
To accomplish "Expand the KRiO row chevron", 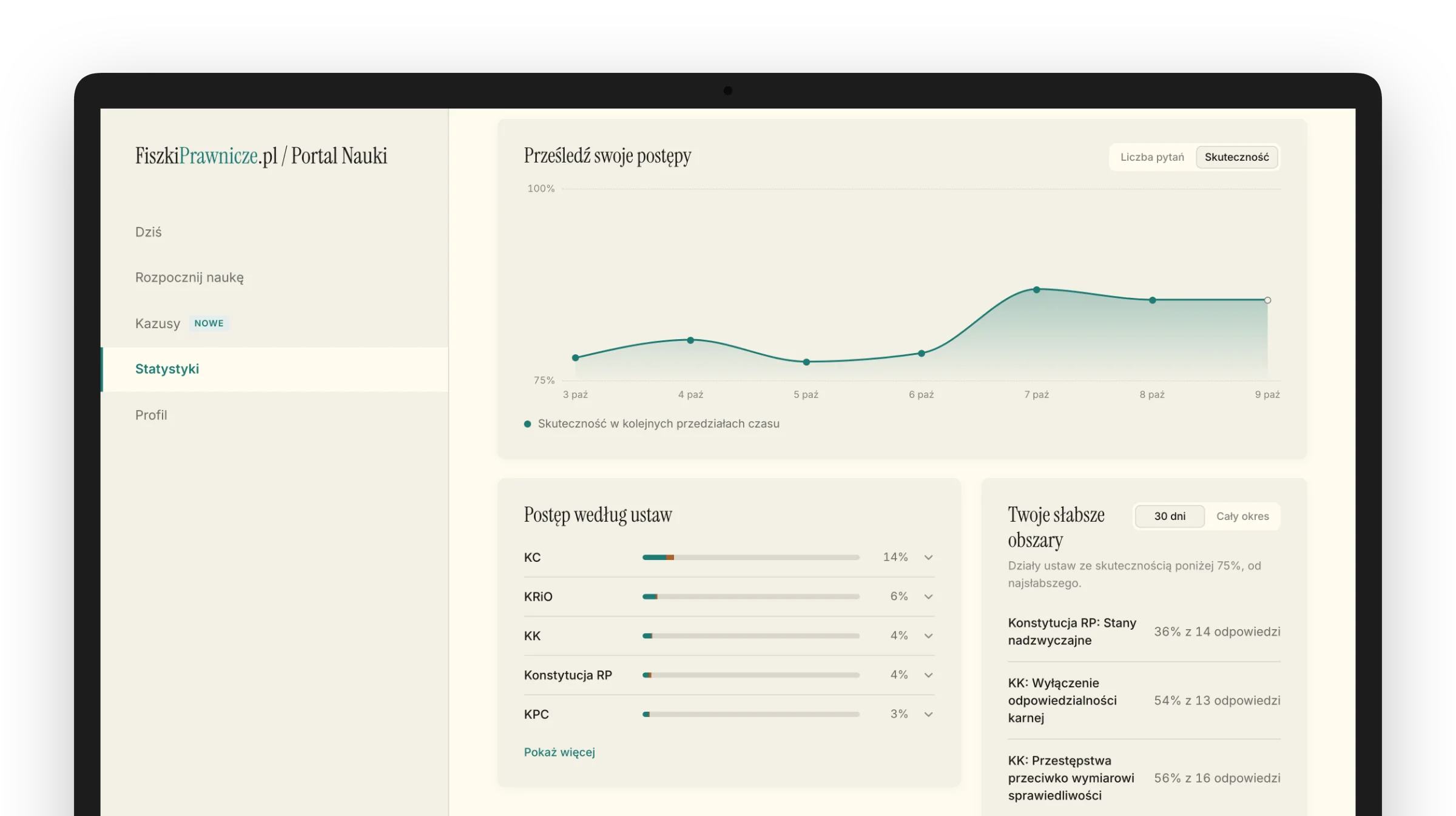I will coord(928,596).
